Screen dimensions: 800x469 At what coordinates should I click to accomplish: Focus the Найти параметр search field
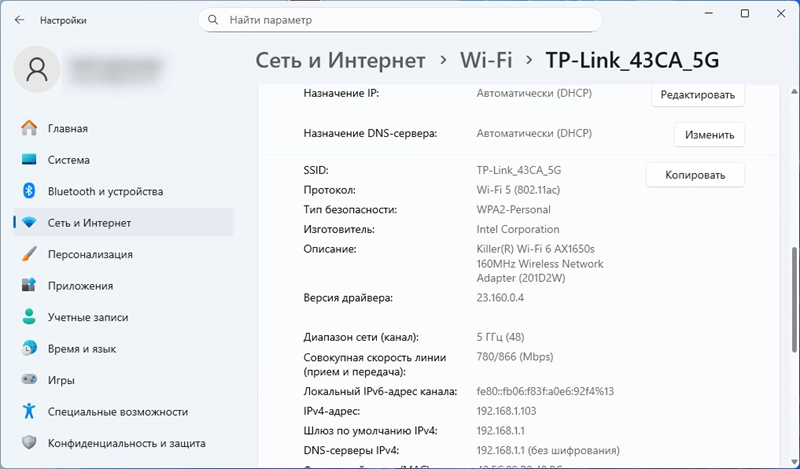tap(400, 20)
